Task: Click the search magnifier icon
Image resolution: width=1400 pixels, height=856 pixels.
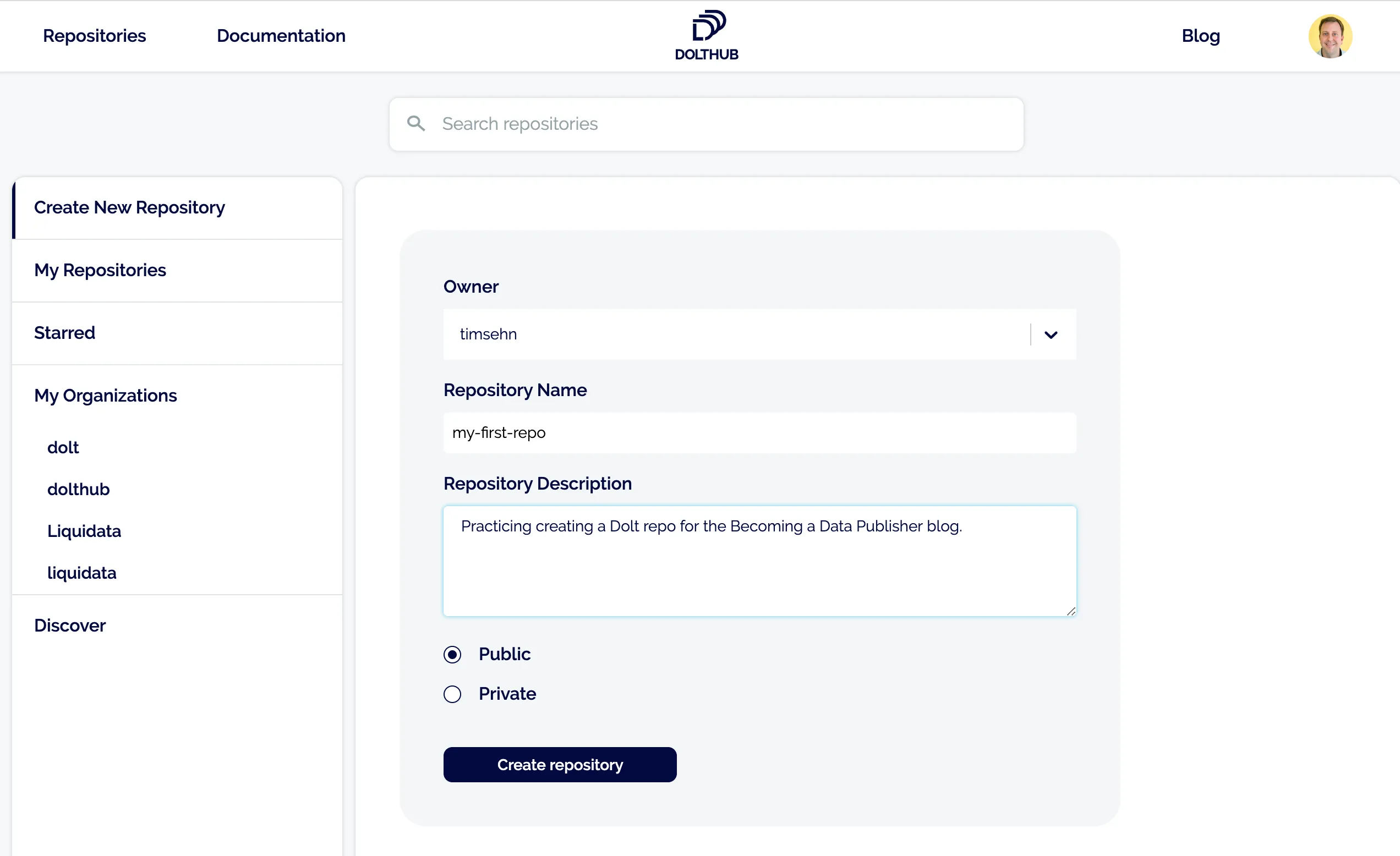Action: pos(417,123)
